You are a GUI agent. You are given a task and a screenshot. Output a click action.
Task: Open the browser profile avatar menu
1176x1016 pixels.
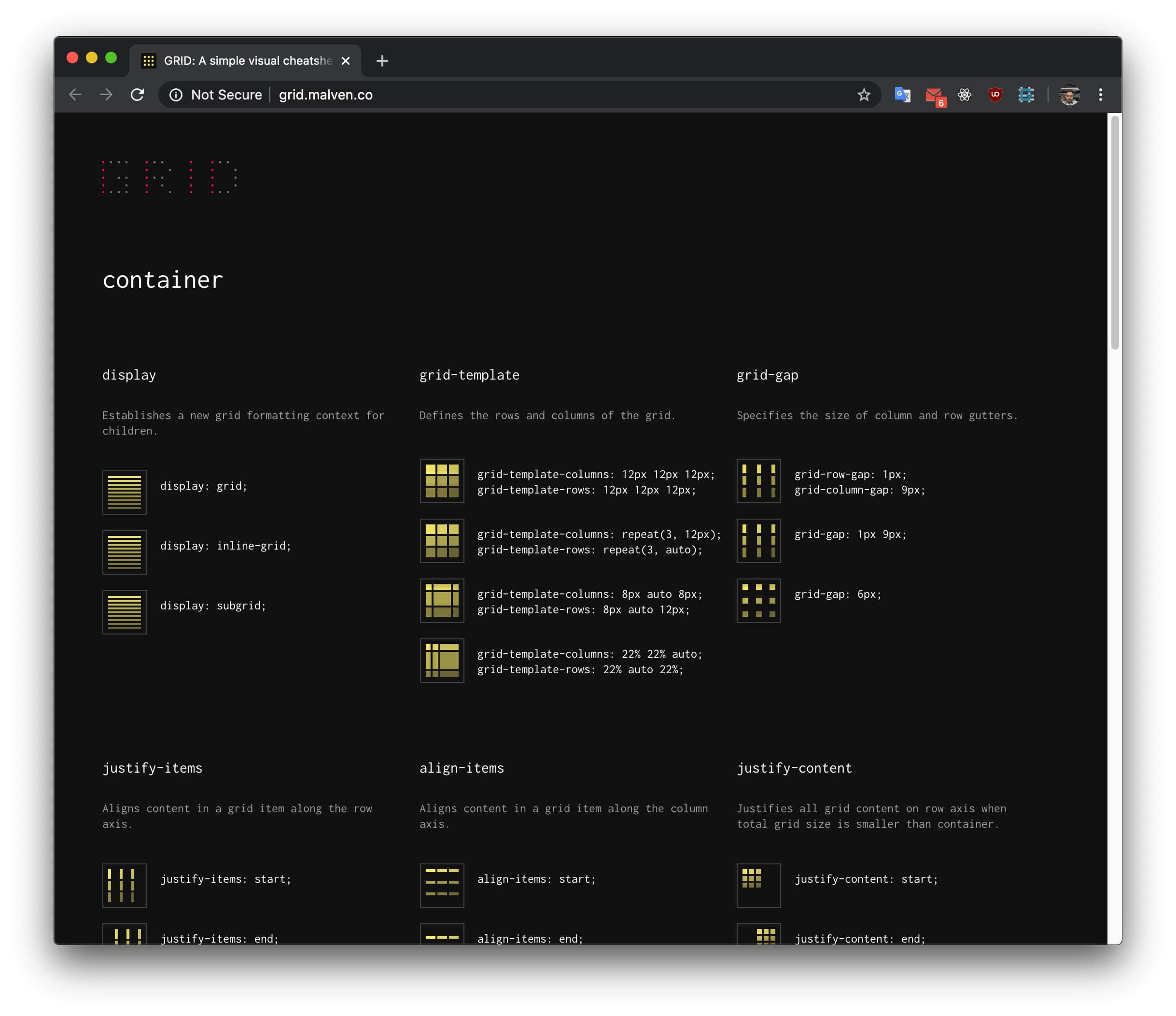tap(1069, 95)
